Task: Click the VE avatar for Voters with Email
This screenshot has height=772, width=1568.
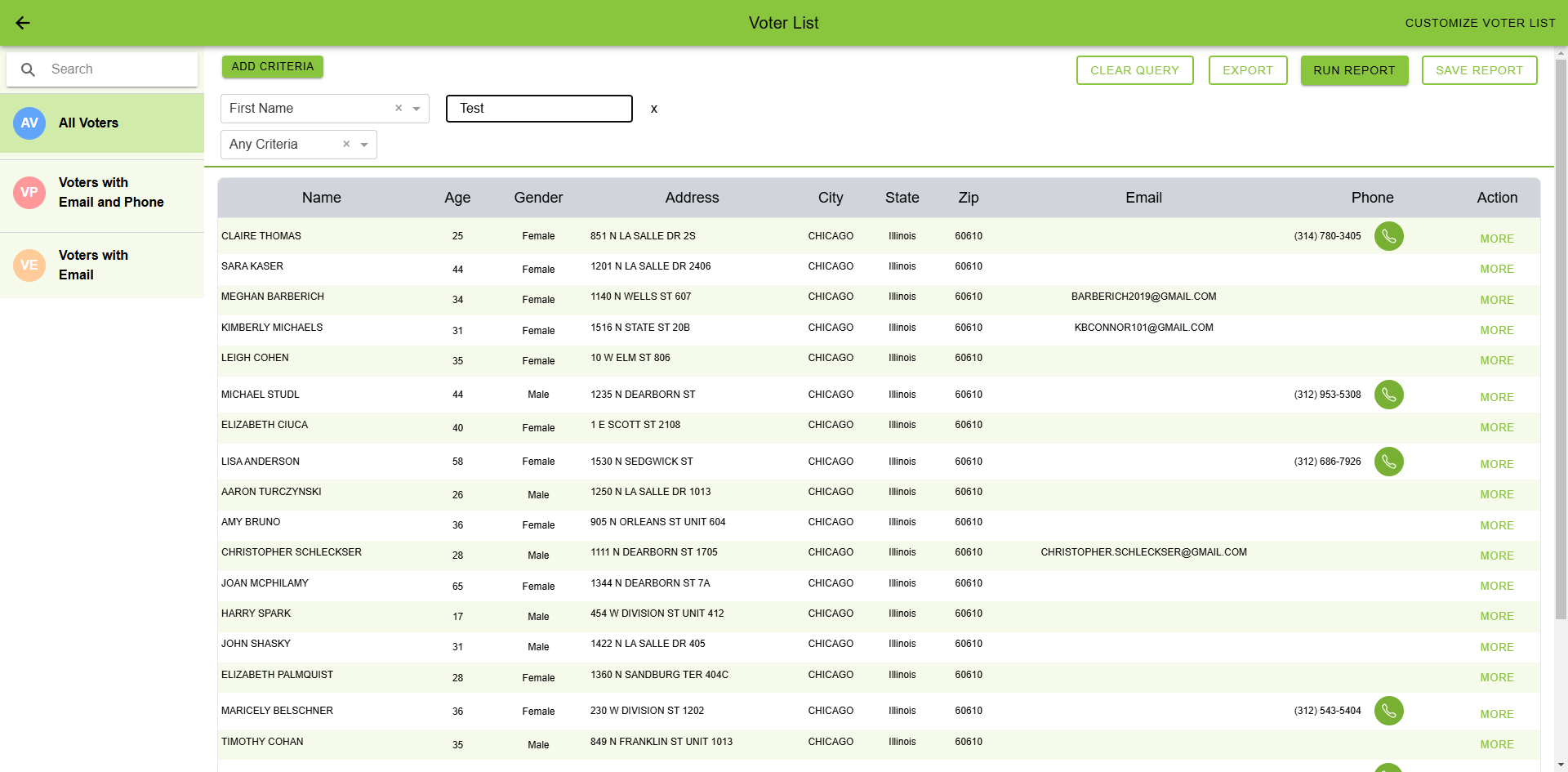Action: [29, 265]
